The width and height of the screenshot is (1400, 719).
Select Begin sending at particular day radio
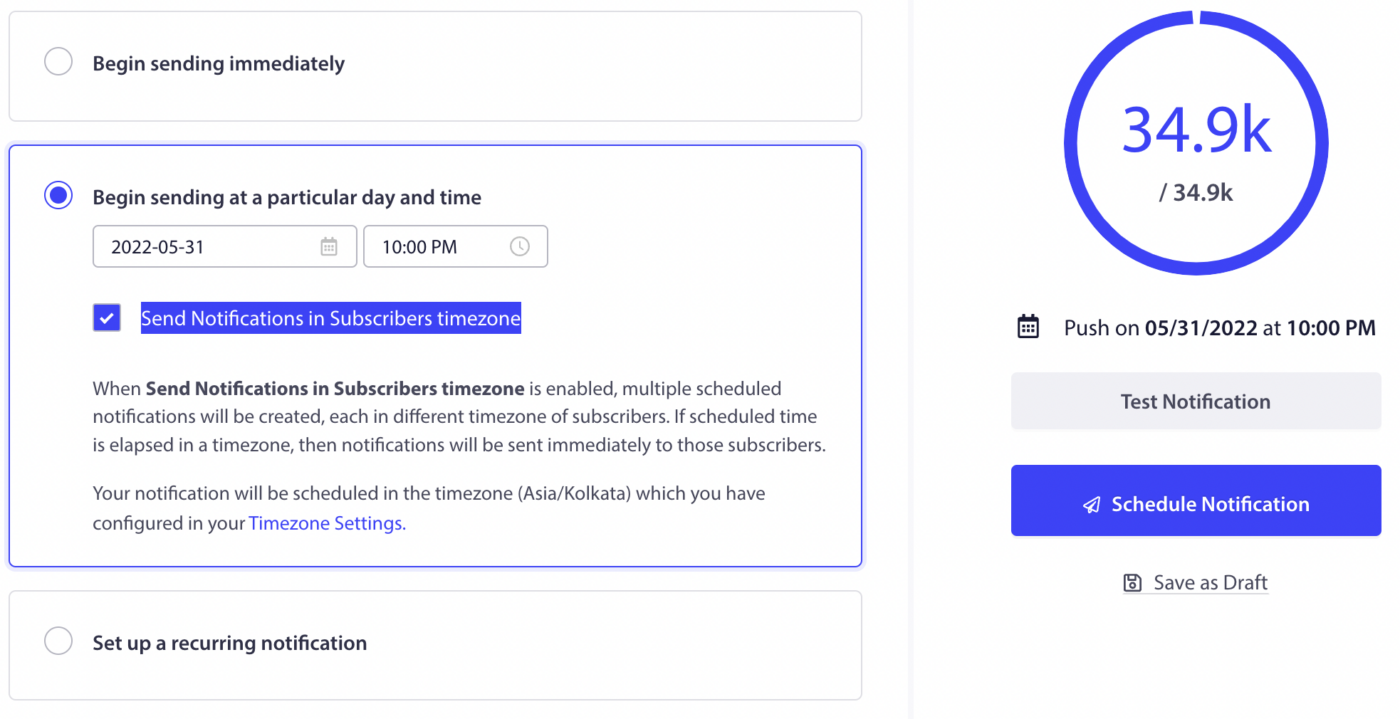[x=59, y=196]
